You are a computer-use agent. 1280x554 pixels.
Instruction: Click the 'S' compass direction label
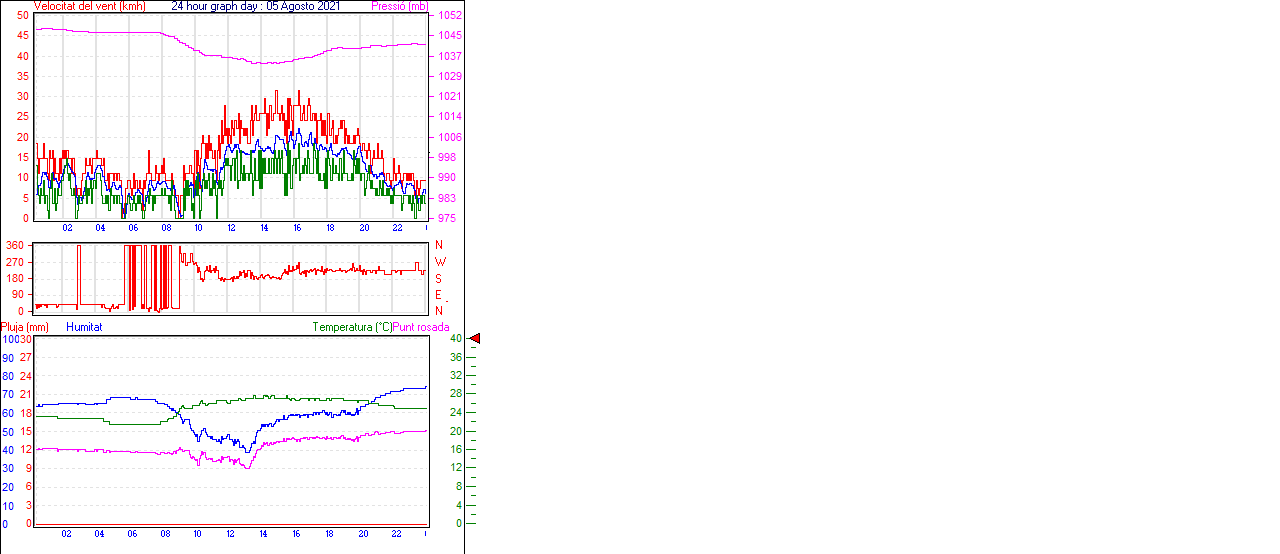(438, 279)
